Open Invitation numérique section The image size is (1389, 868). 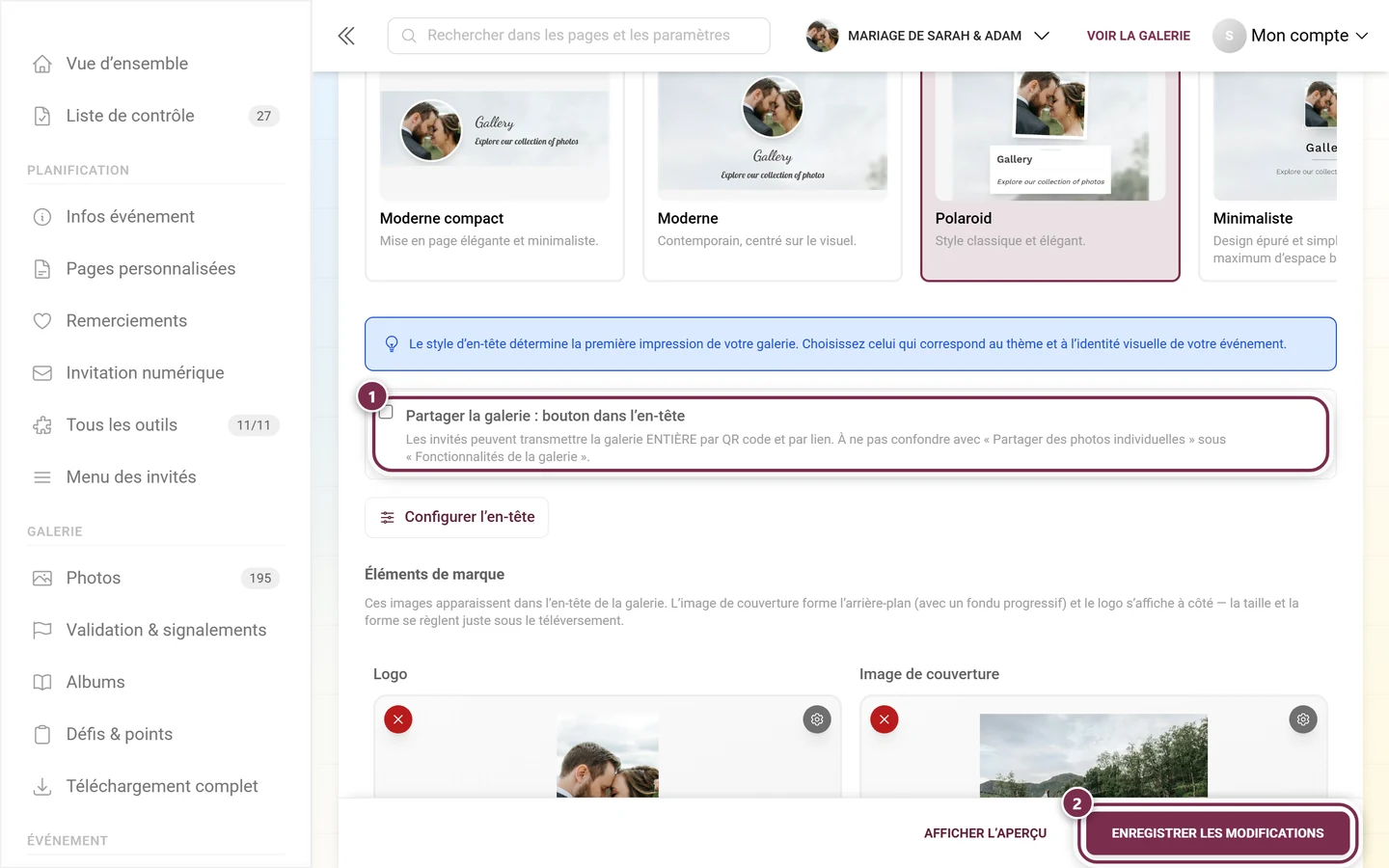pos(146,373)
